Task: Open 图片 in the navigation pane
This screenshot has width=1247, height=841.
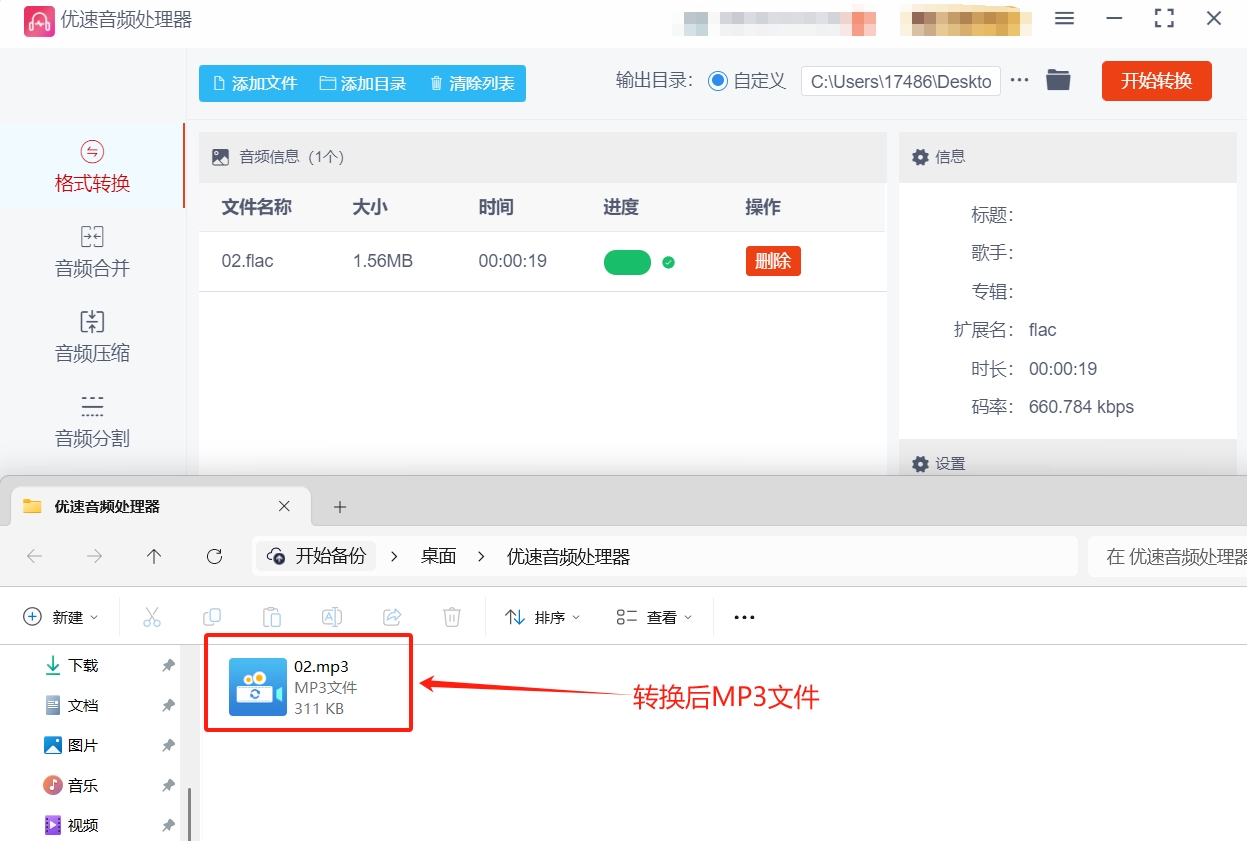Action: (84, 745)
